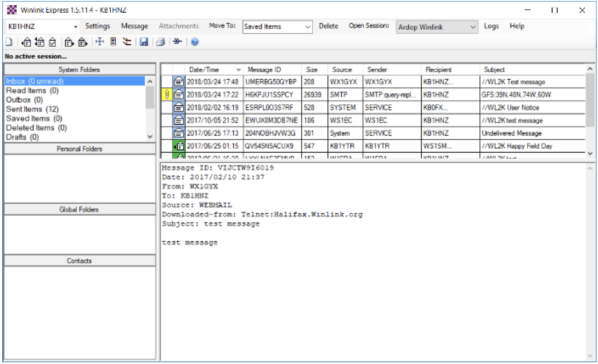Click Open Session label to start session
This screenshot has height=364, width=598.
click(369, 26)
